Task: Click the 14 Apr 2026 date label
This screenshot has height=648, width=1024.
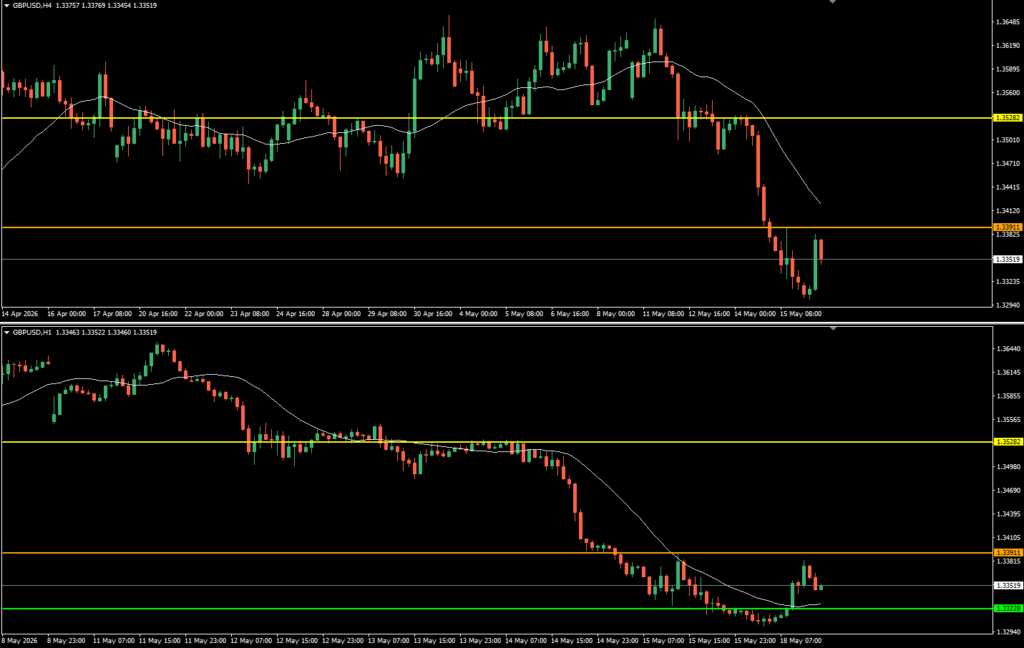Action: point(20,314)
